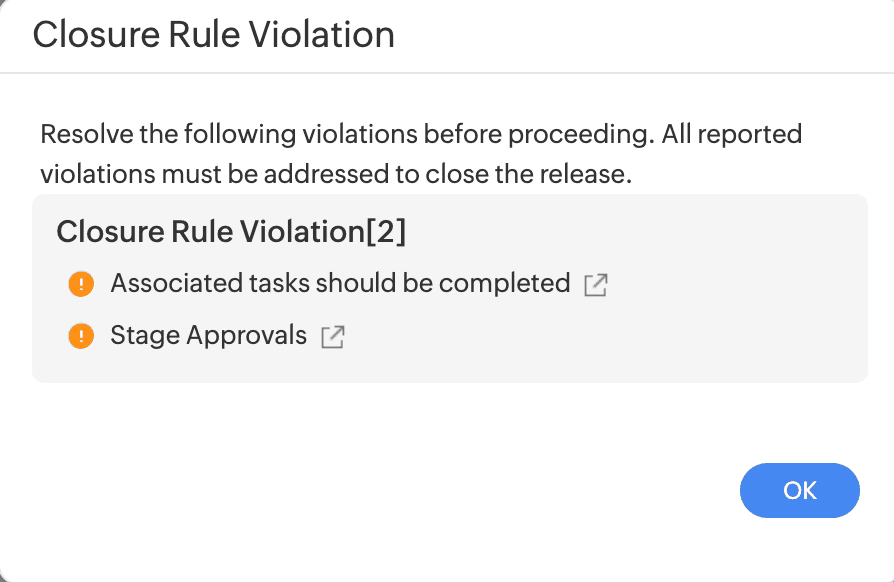Screen dimensions: 894x582
Task: Click warning icon next to Associated tasks
Action: tap(81, 284)
